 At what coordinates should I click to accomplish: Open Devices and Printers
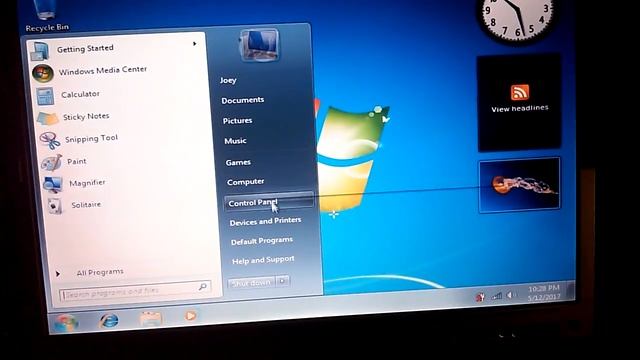pyautogui.click(x=265, y=222)
